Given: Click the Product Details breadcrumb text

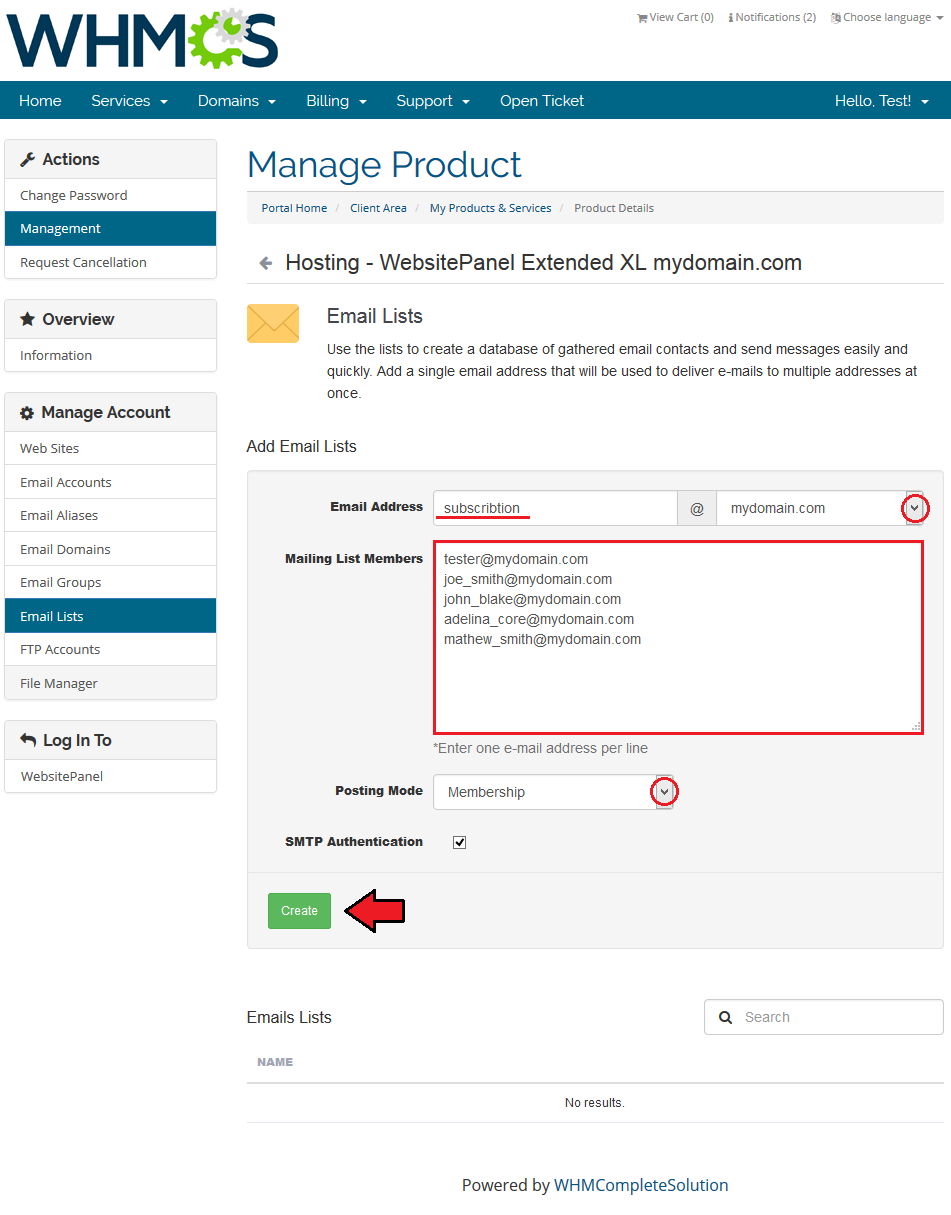Looking at the screenshot, I should click(614, 208).
